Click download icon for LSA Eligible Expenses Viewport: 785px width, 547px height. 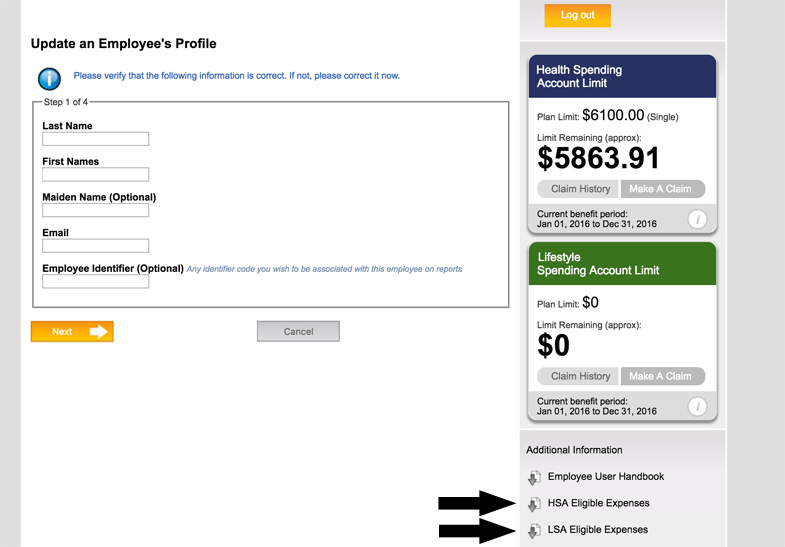[534, 530]
